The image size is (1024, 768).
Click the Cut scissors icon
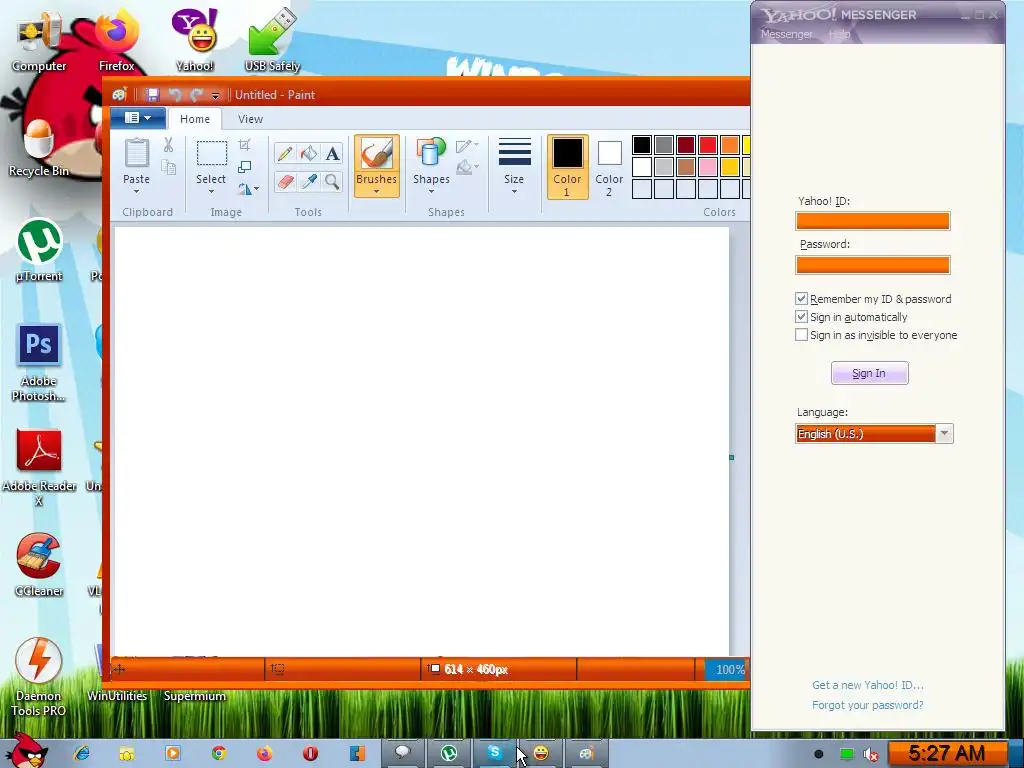click(168, 145)
